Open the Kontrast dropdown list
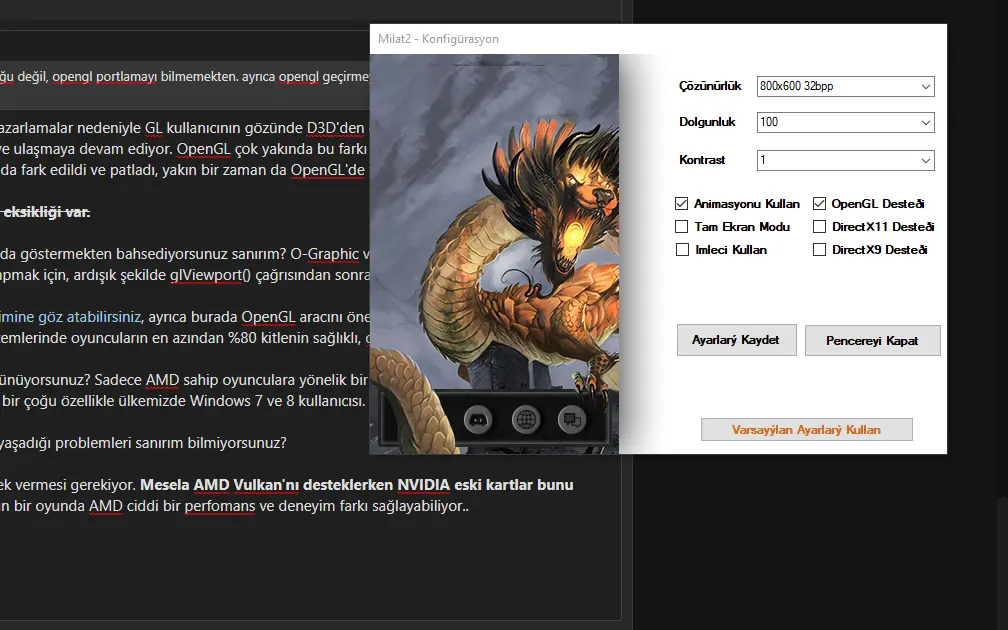The height and width of the screenshot is (630, 1008). tap(845, 160)
